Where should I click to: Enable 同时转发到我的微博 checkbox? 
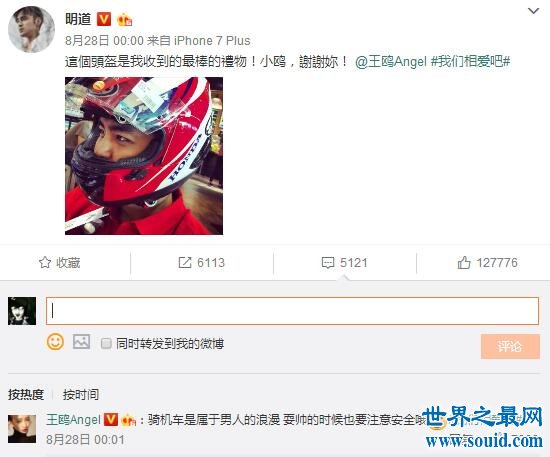[x=106, y=343]
